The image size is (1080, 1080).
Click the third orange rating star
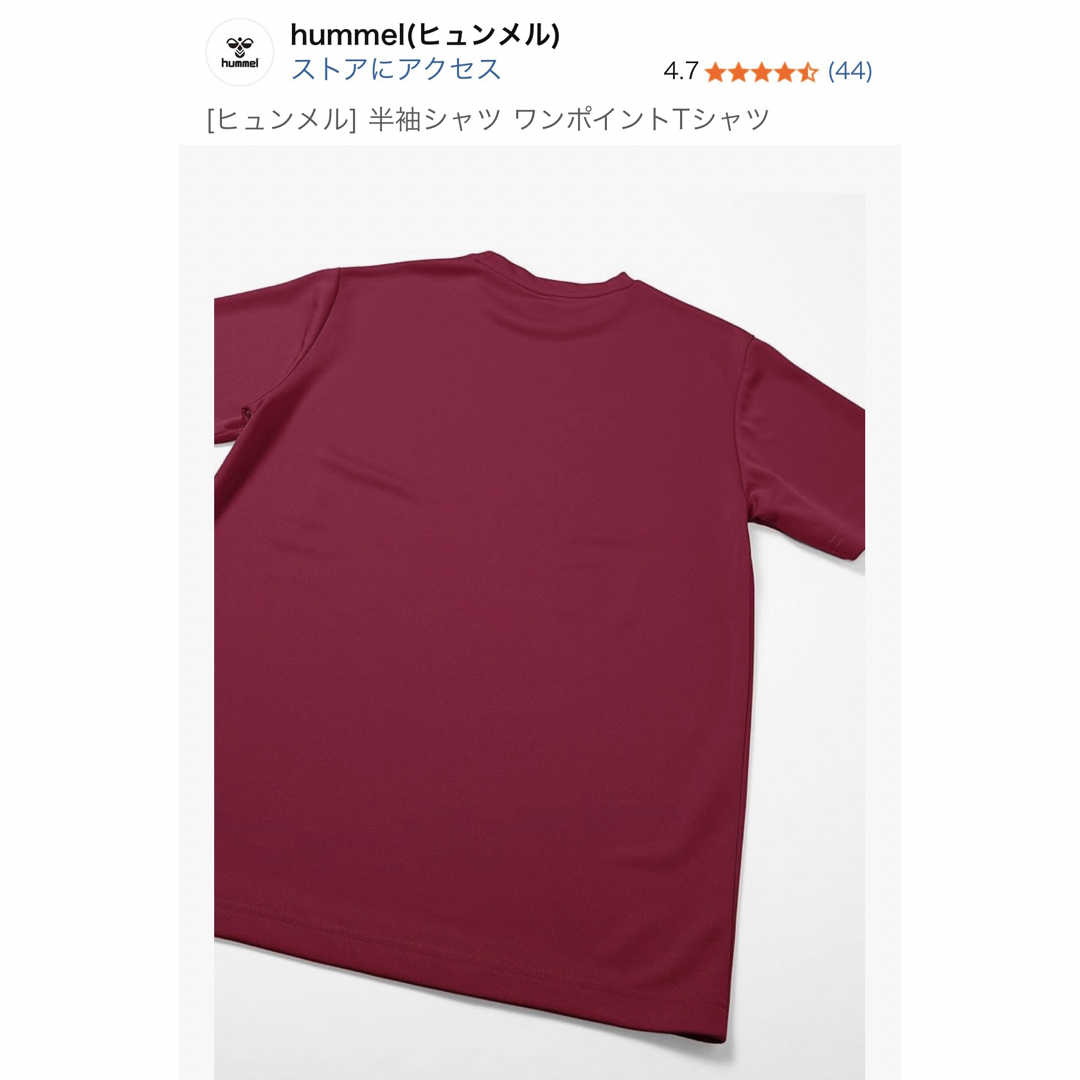tap(761, 72)
